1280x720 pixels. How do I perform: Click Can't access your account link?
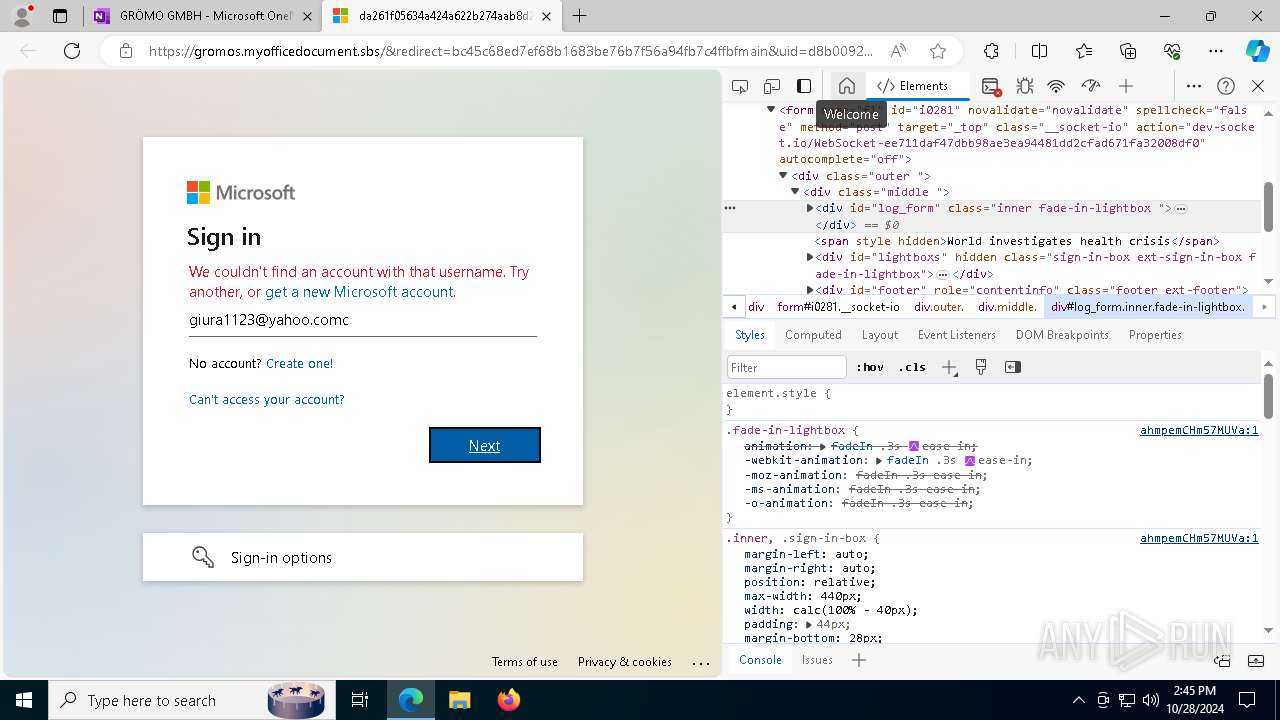tap(267, 399)
